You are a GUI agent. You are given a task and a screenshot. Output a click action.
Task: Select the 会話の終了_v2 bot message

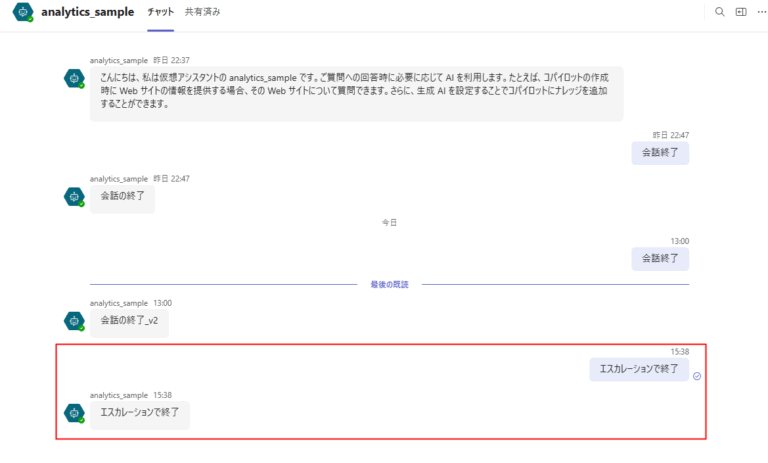click(x=129, y=321)
